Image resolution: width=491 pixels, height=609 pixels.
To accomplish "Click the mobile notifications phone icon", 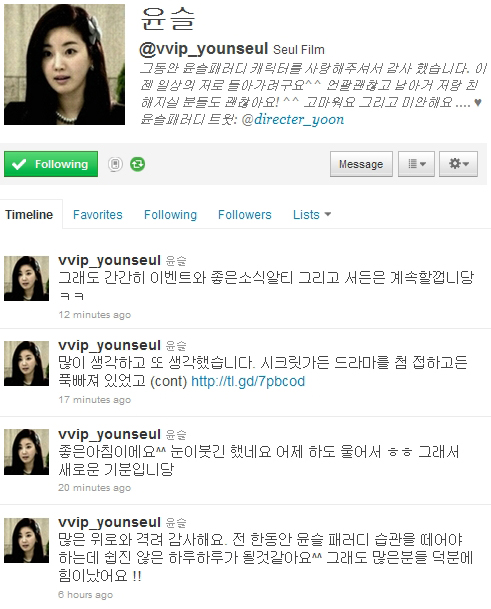I will 115,164.
